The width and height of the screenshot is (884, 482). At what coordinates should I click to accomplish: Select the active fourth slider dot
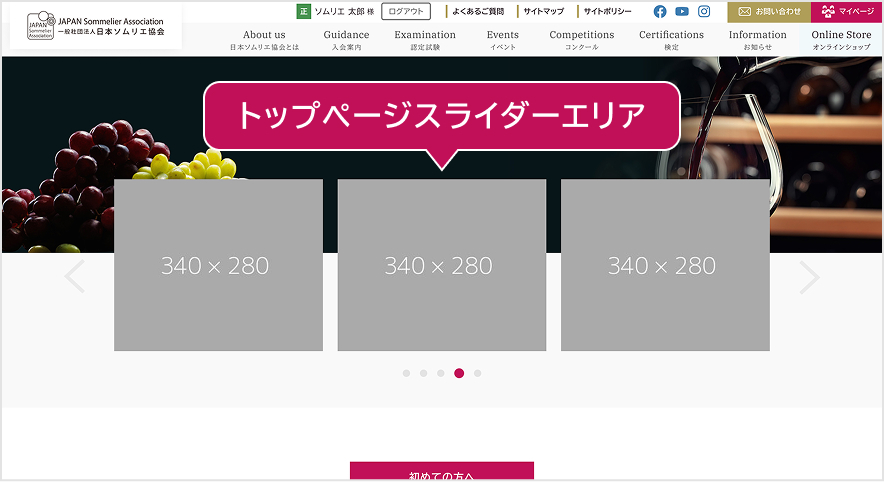click(459, 373)
